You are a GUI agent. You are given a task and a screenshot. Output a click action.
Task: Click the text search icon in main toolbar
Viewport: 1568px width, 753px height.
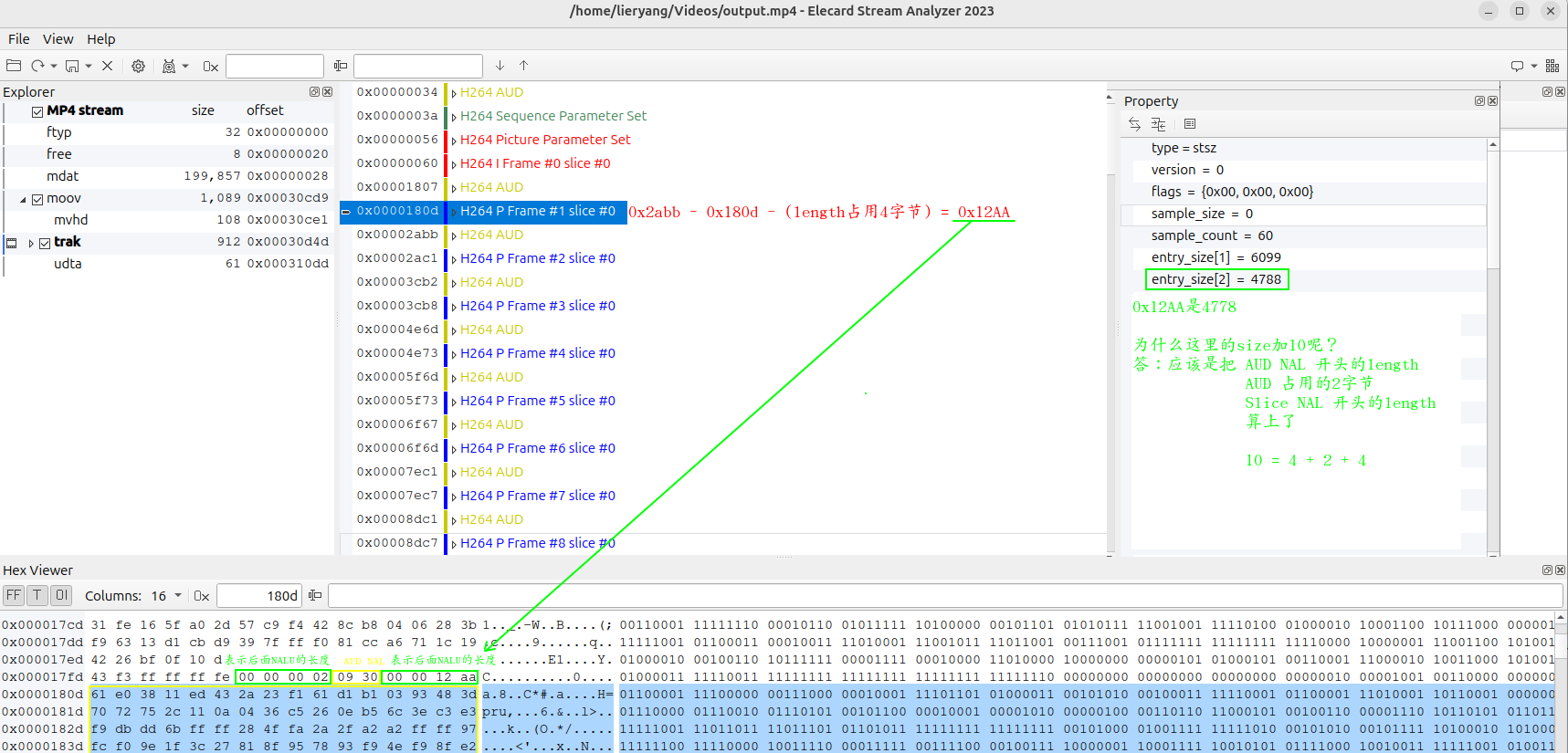coord(341,66)
